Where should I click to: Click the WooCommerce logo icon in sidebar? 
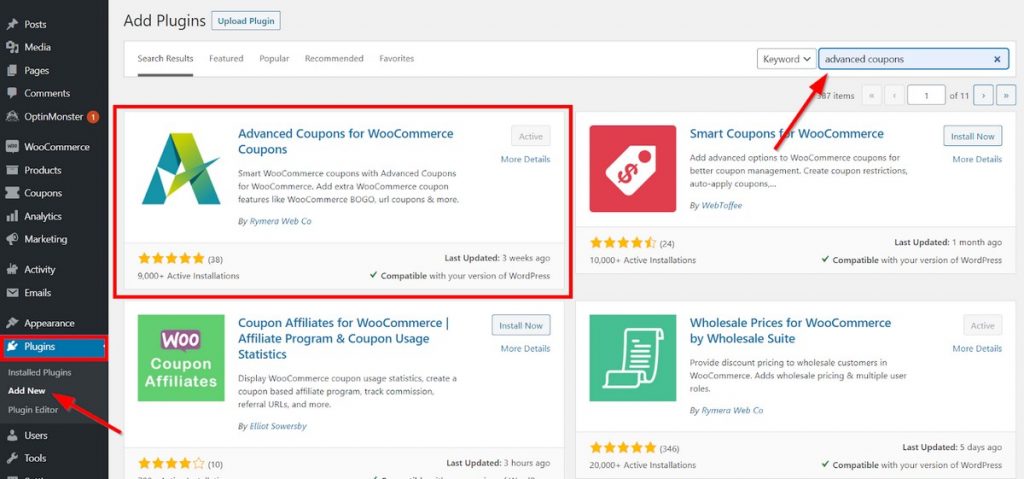(12, 147)
